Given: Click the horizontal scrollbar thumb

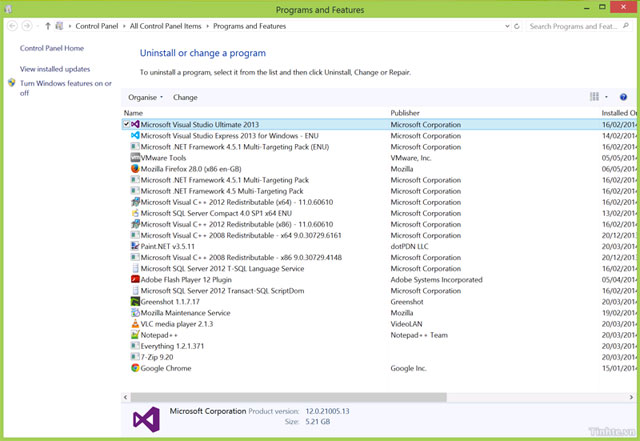Looking at the screenshot, I should coord(289,397).
